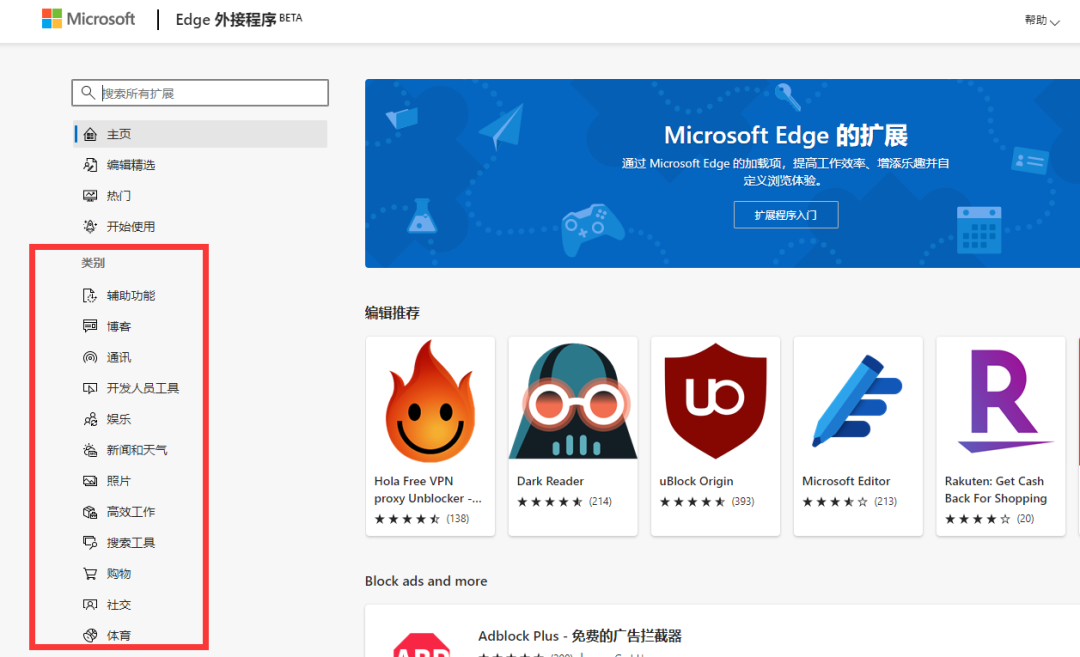Select the 主页 home icon

pos(90,134)
